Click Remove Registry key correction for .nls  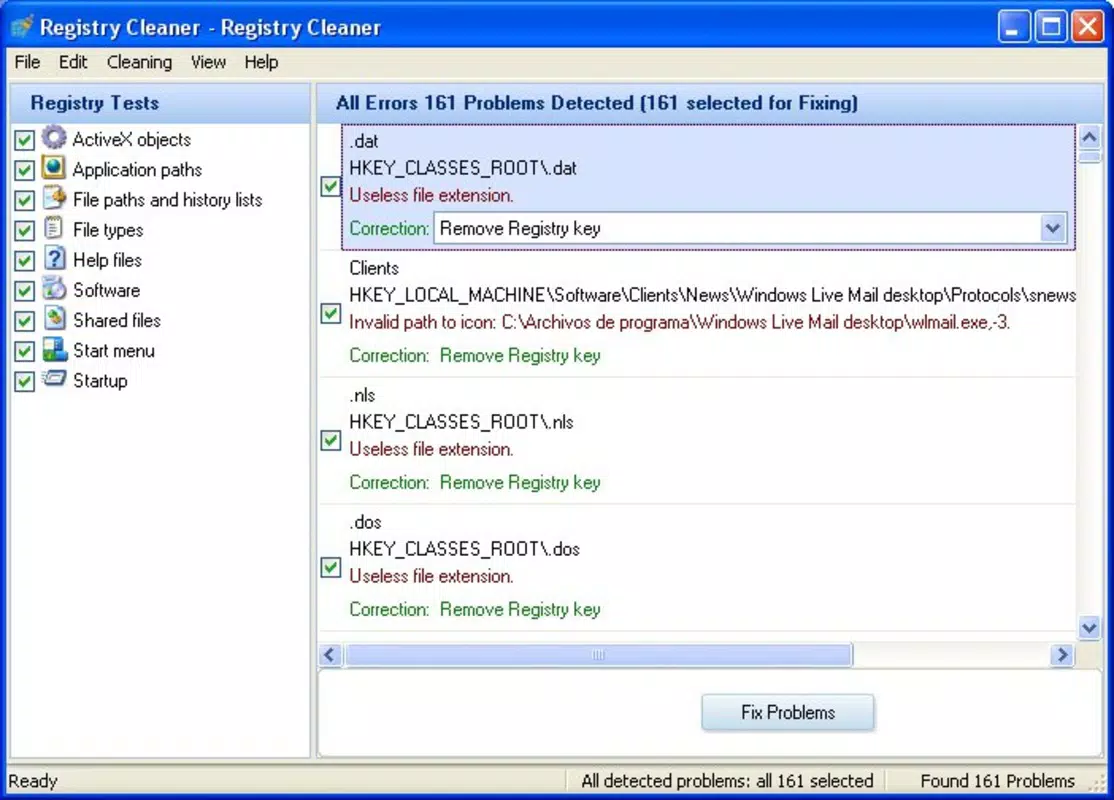pyautogui.click(x=520, y=483)
